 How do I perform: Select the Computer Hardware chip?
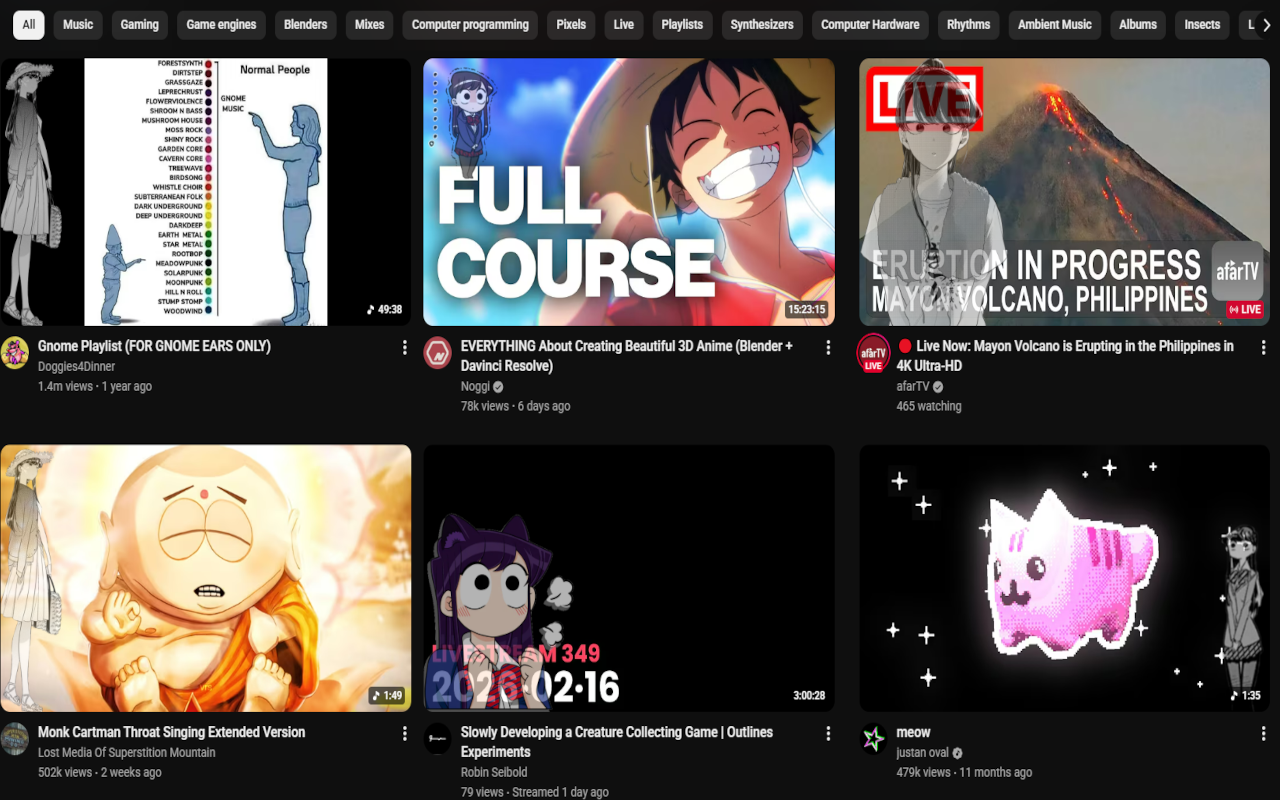[x=870, y=25]
